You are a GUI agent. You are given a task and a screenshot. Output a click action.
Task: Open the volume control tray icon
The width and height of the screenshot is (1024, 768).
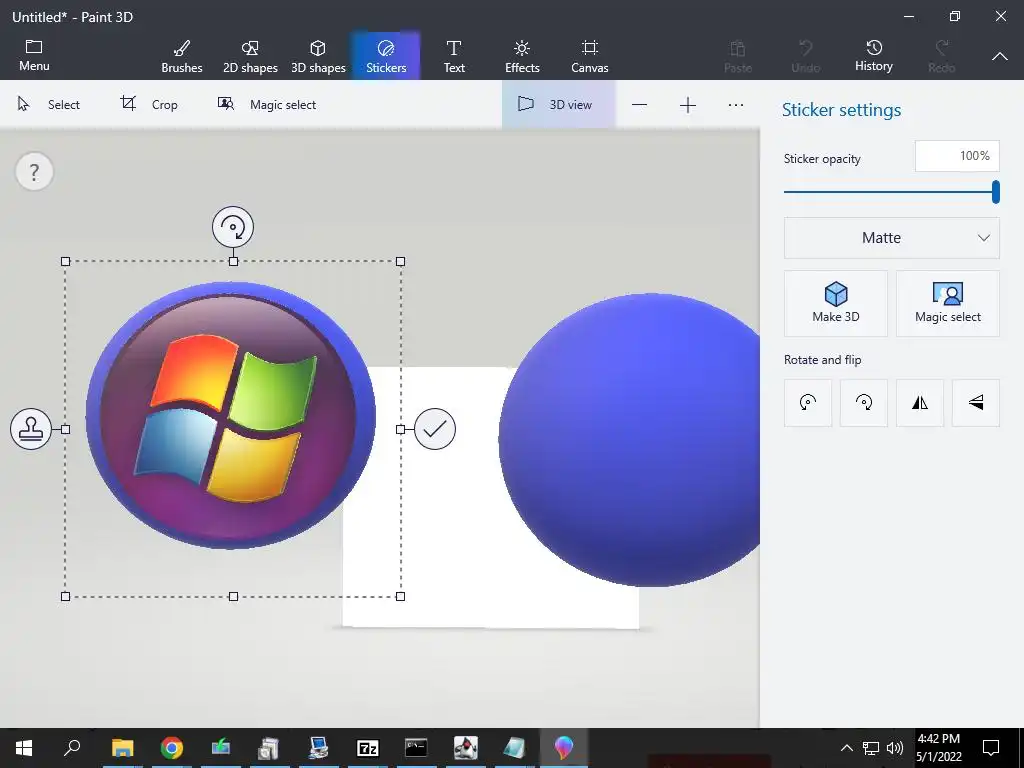(895, 748)
